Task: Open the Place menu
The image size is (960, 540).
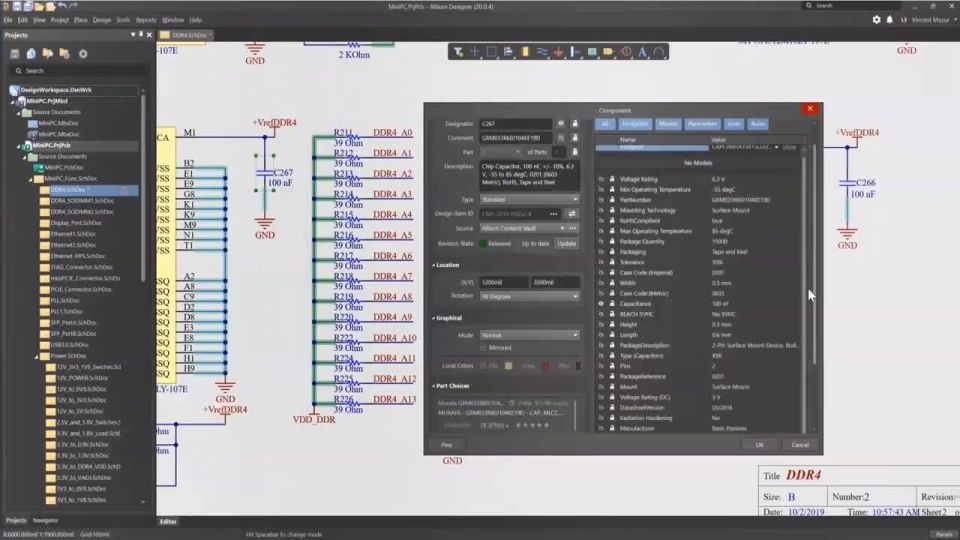Action: [x=80, y=20]
